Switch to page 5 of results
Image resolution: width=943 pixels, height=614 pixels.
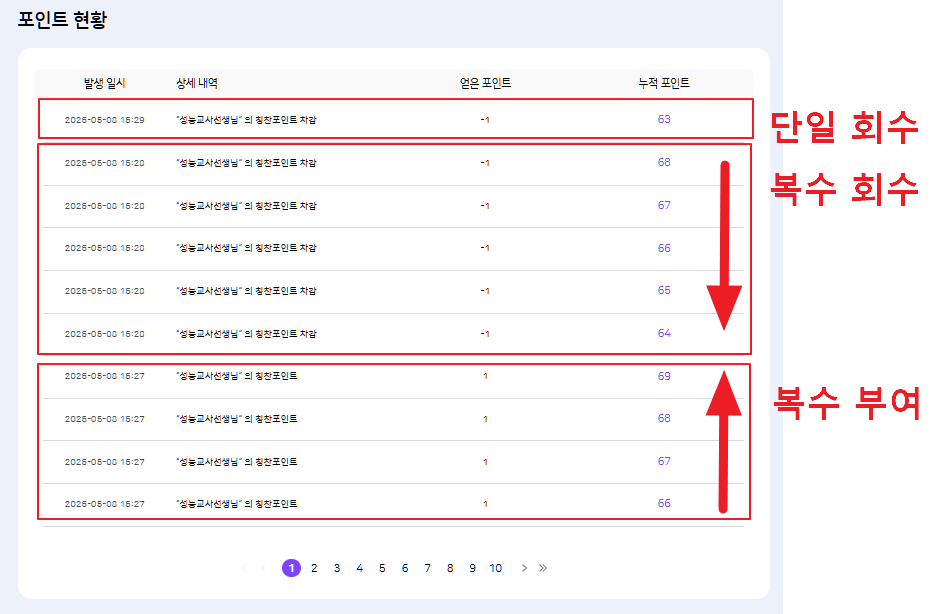[382, 568]
